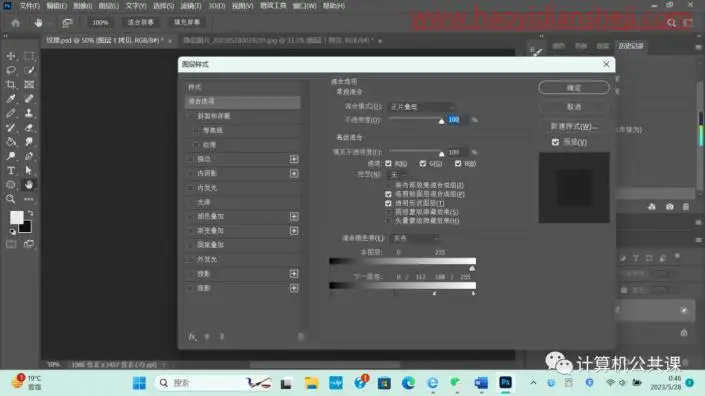Screen dimensions: 705x396
Task: Delete effect with Layer Style trash icon
Action: 301,336
